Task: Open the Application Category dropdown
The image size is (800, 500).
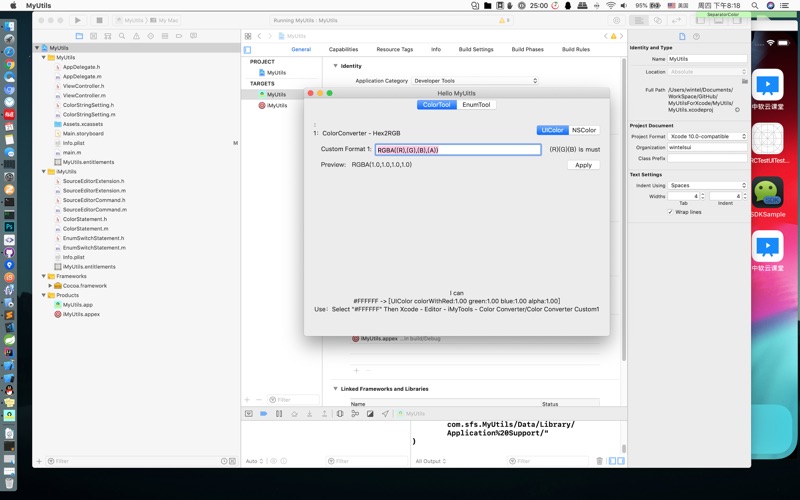Action: click(475, 81)
